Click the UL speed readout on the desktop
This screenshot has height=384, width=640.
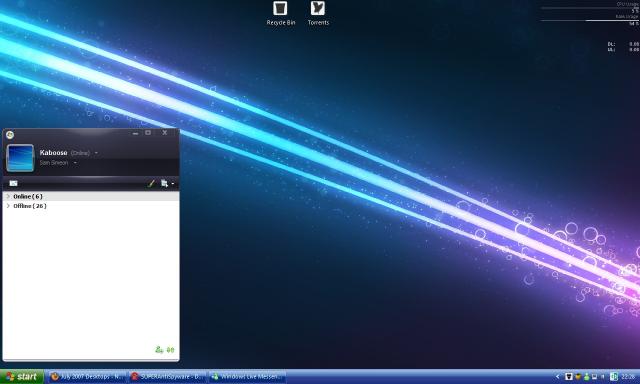click(x=623, y=49)
